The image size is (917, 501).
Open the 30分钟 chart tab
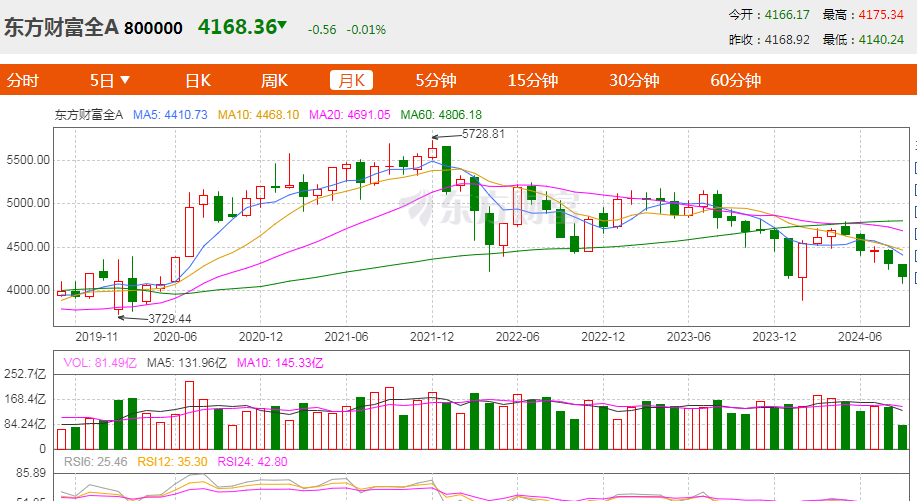click(x=634, y=80)
